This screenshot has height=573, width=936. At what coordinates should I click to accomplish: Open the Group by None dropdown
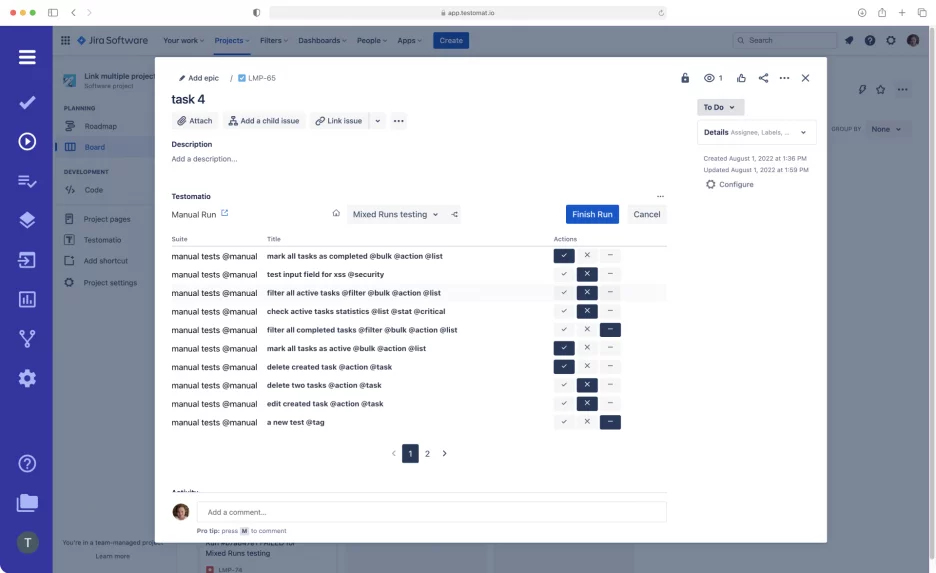(886, 129)
